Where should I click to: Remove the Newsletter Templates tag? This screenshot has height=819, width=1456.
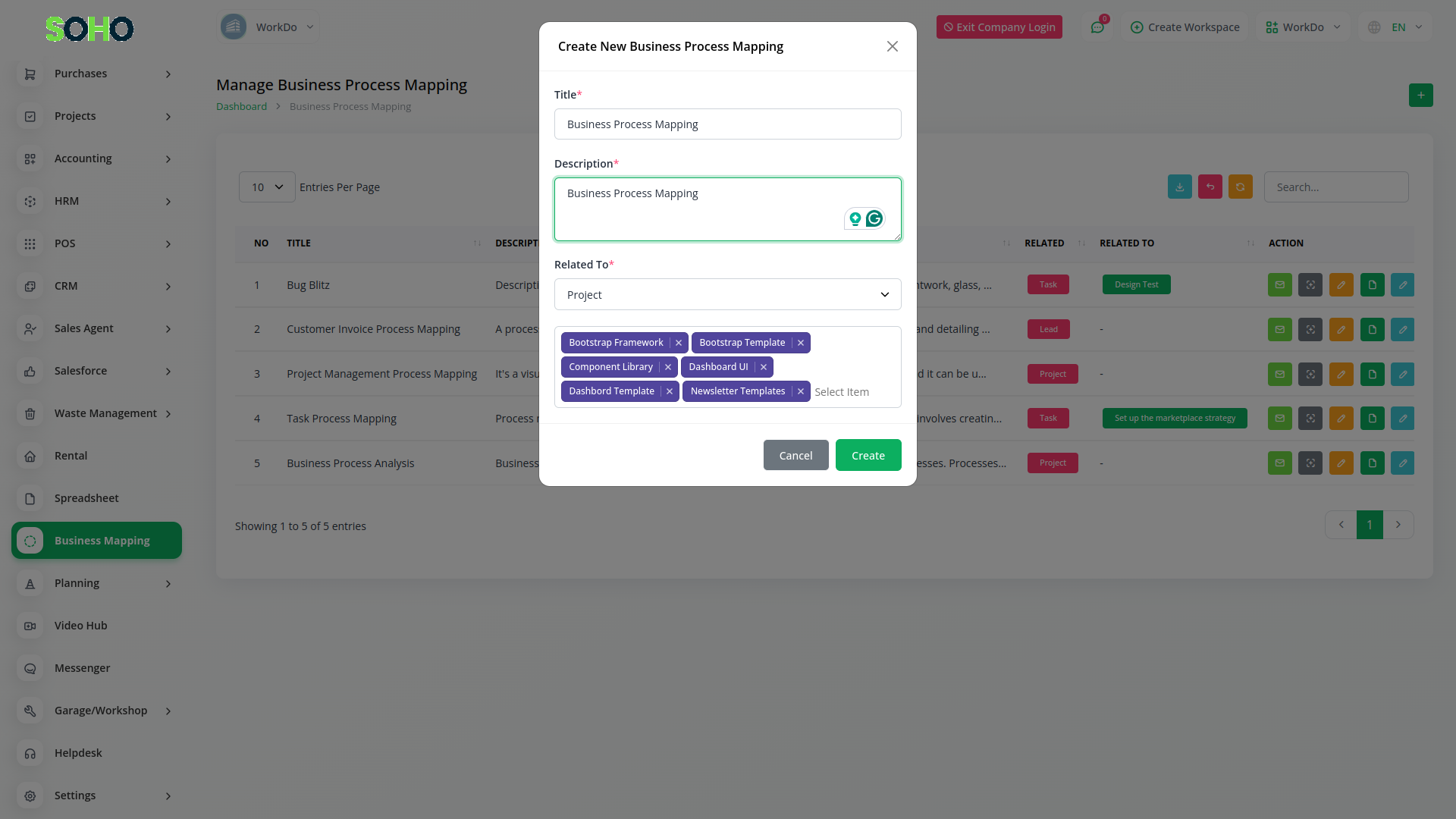coord(801,391)
